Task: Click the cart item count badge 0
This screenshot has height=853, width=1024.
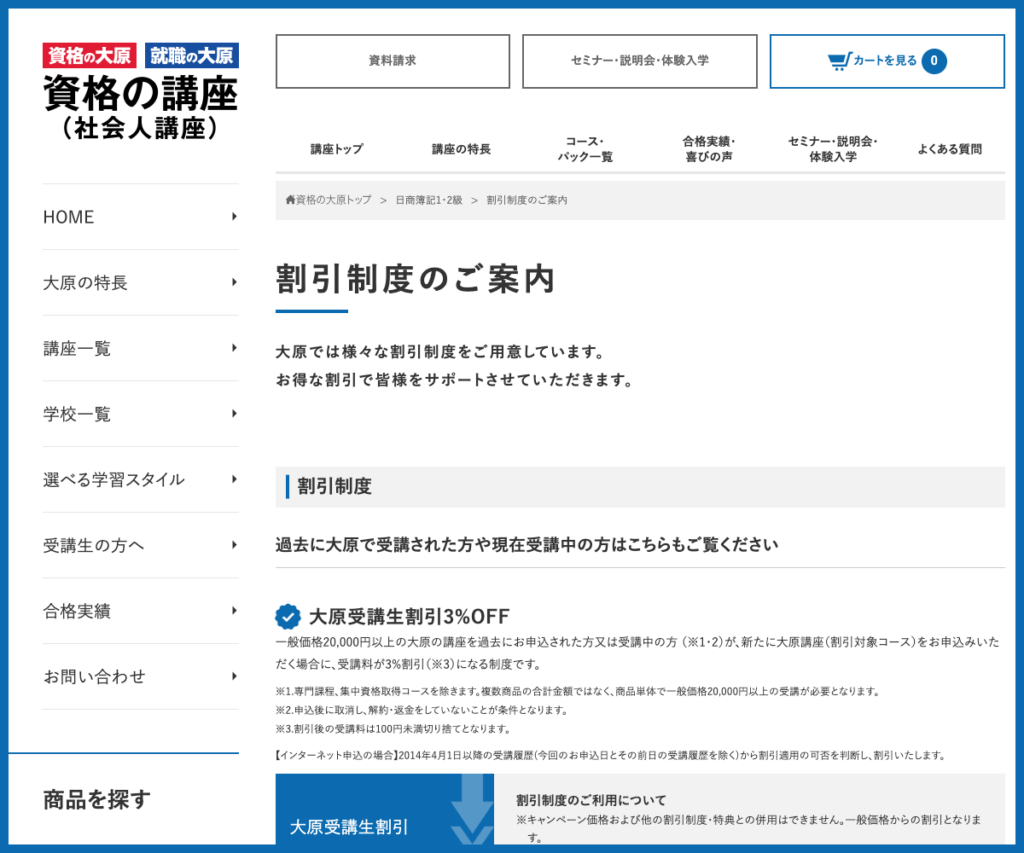Action: tap(934, 61)
